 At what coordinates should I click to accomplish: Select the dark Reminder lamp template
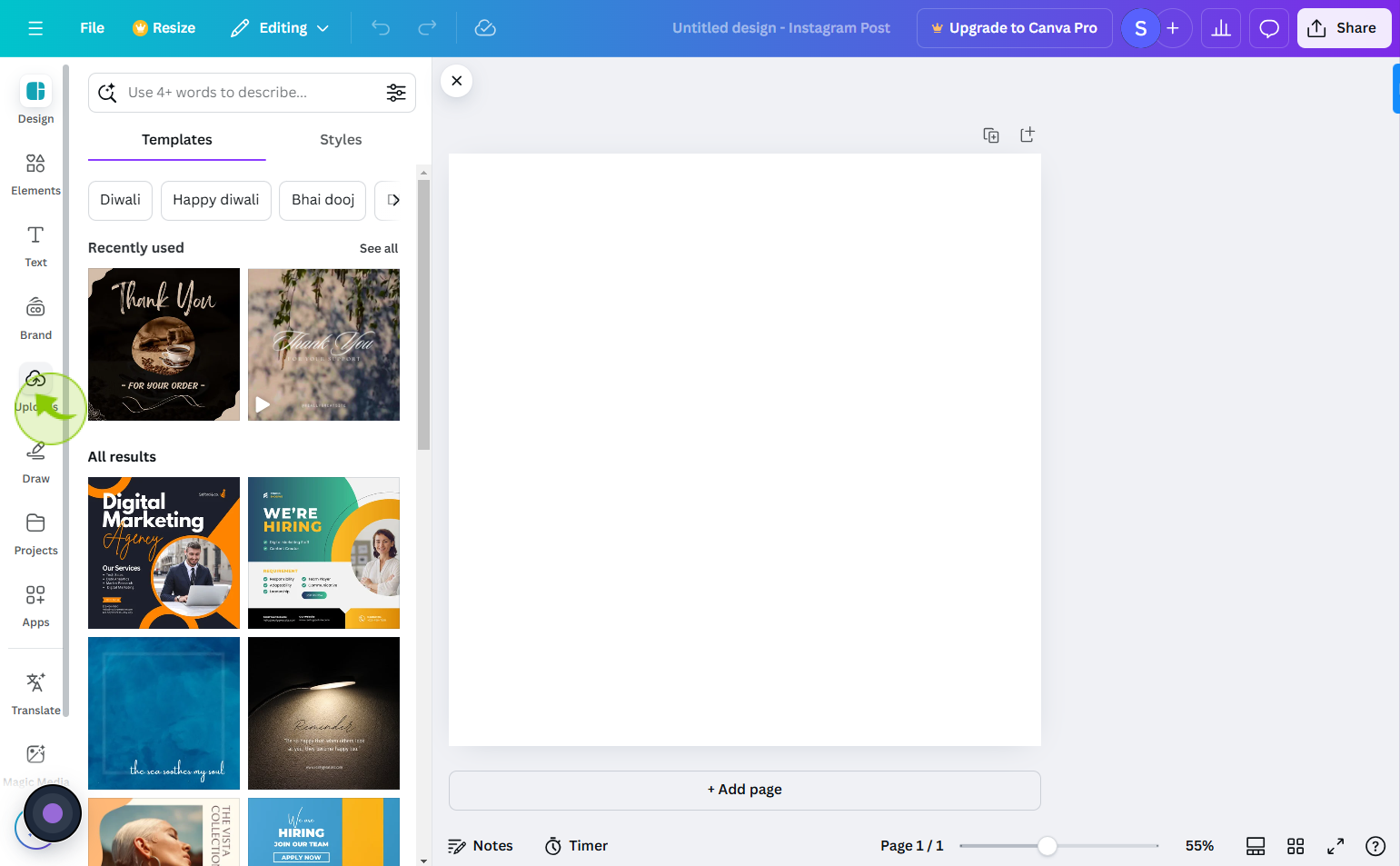323,713
